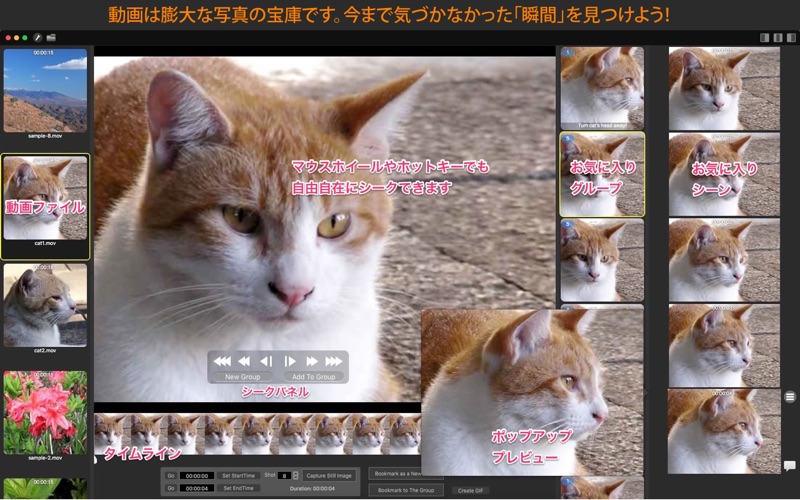Click Add To Group in seek panel
This screenshot has width=800, height=500.
(314, 377)
